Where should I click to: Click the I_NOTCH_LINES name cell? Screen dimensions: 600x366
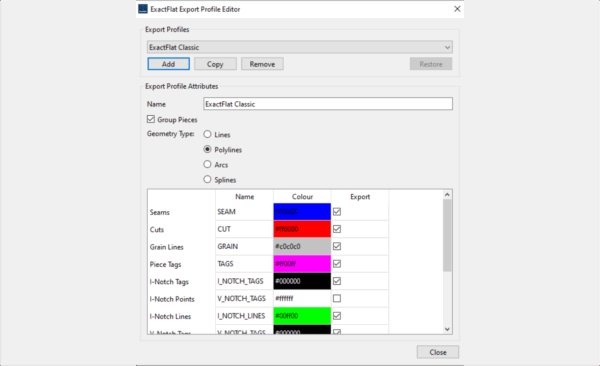tap(245, 316)
